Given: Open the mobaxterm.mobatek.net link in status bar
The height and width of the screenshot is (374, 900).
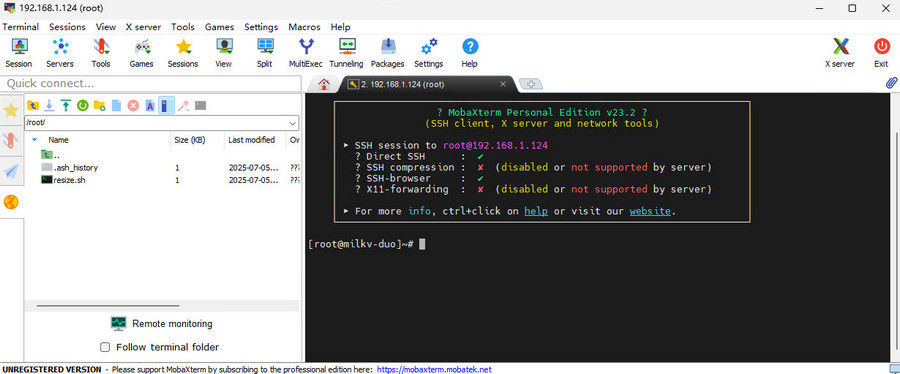Looking at the screenshot, I should pos(434,369).
